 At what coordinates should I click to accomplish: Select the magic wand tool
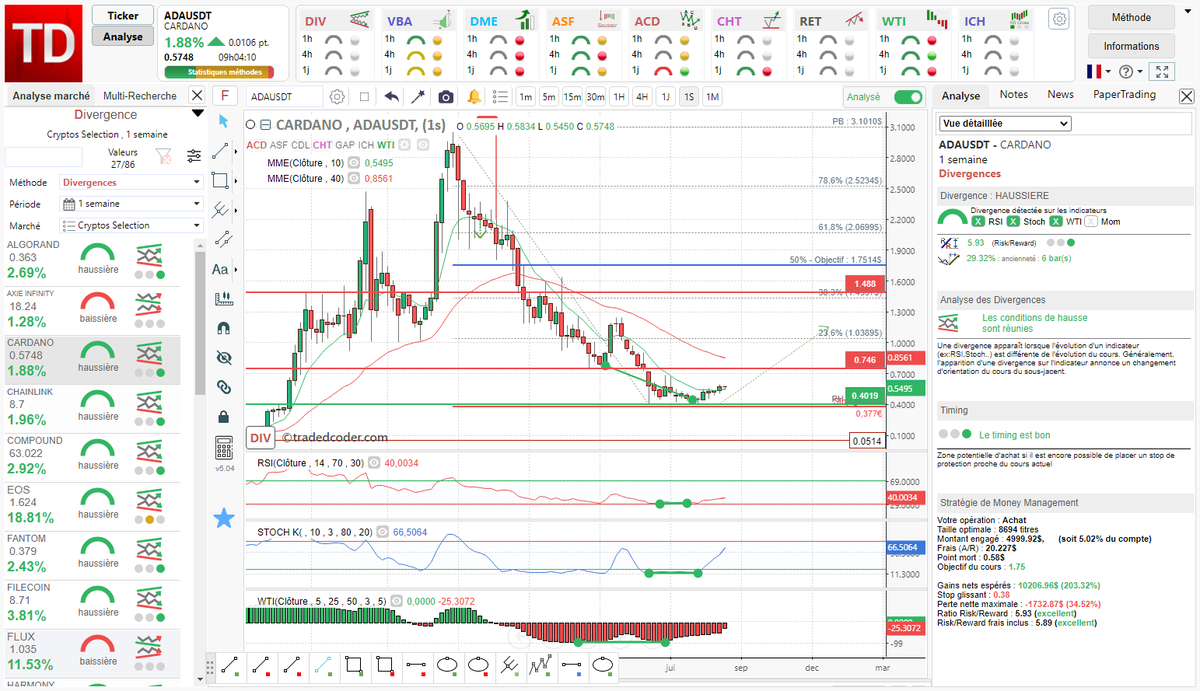(x=418, y=97)
